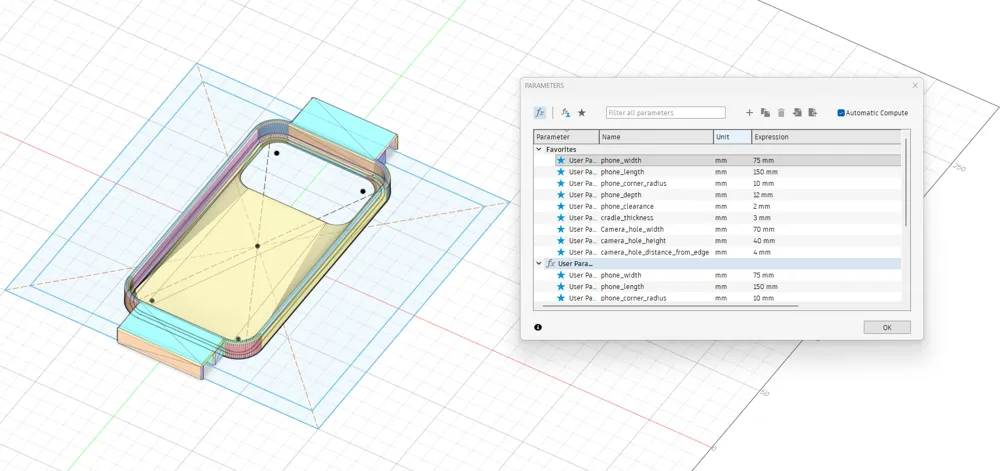Select the Camera_hole_width parameter name
1000x471 pixels.
click(632, 229)
